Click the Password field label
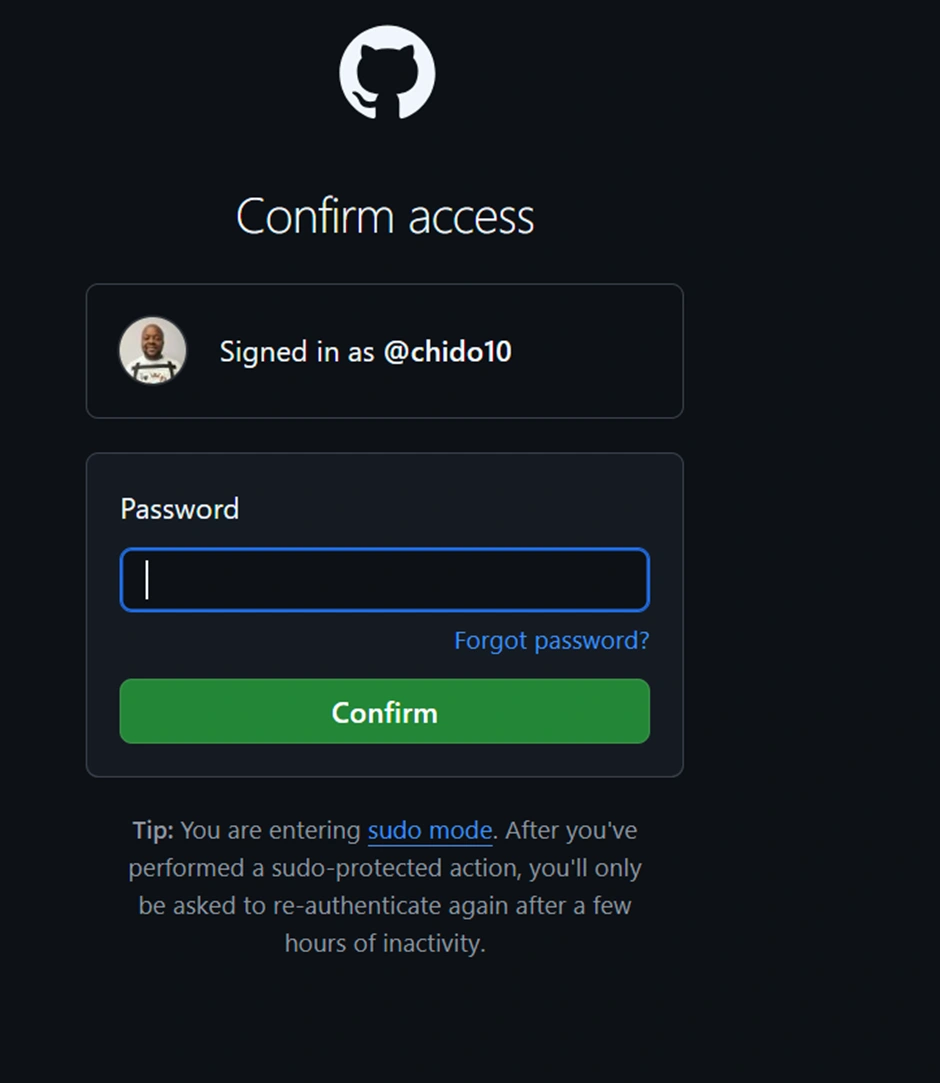This screenshot has height=1083, width=940. point(180,509)
